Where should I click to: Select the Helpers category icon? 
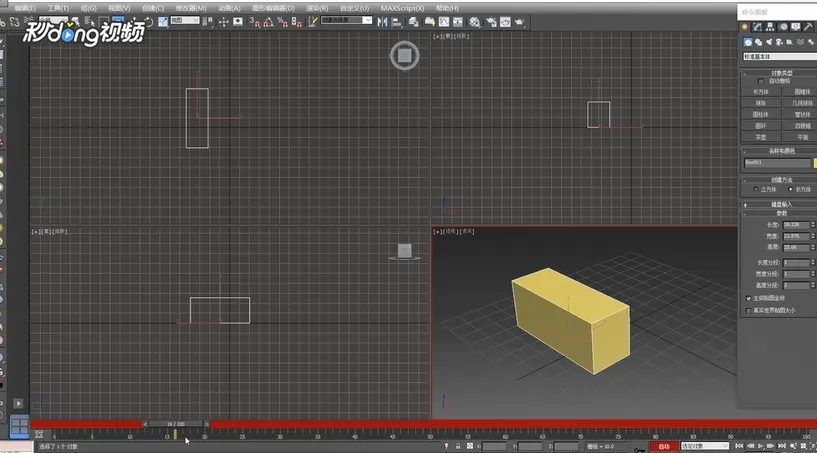pyautogui.click(x=789, y=42)
